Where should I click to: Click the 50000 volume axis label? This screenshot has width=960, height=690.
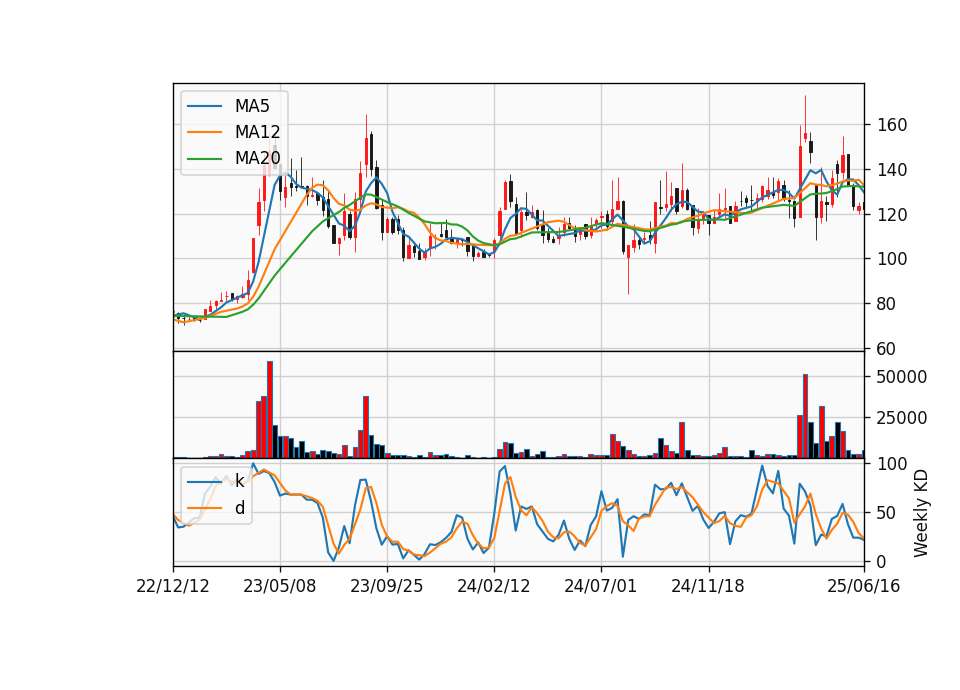pyautogui.click(x=902, y=377)
